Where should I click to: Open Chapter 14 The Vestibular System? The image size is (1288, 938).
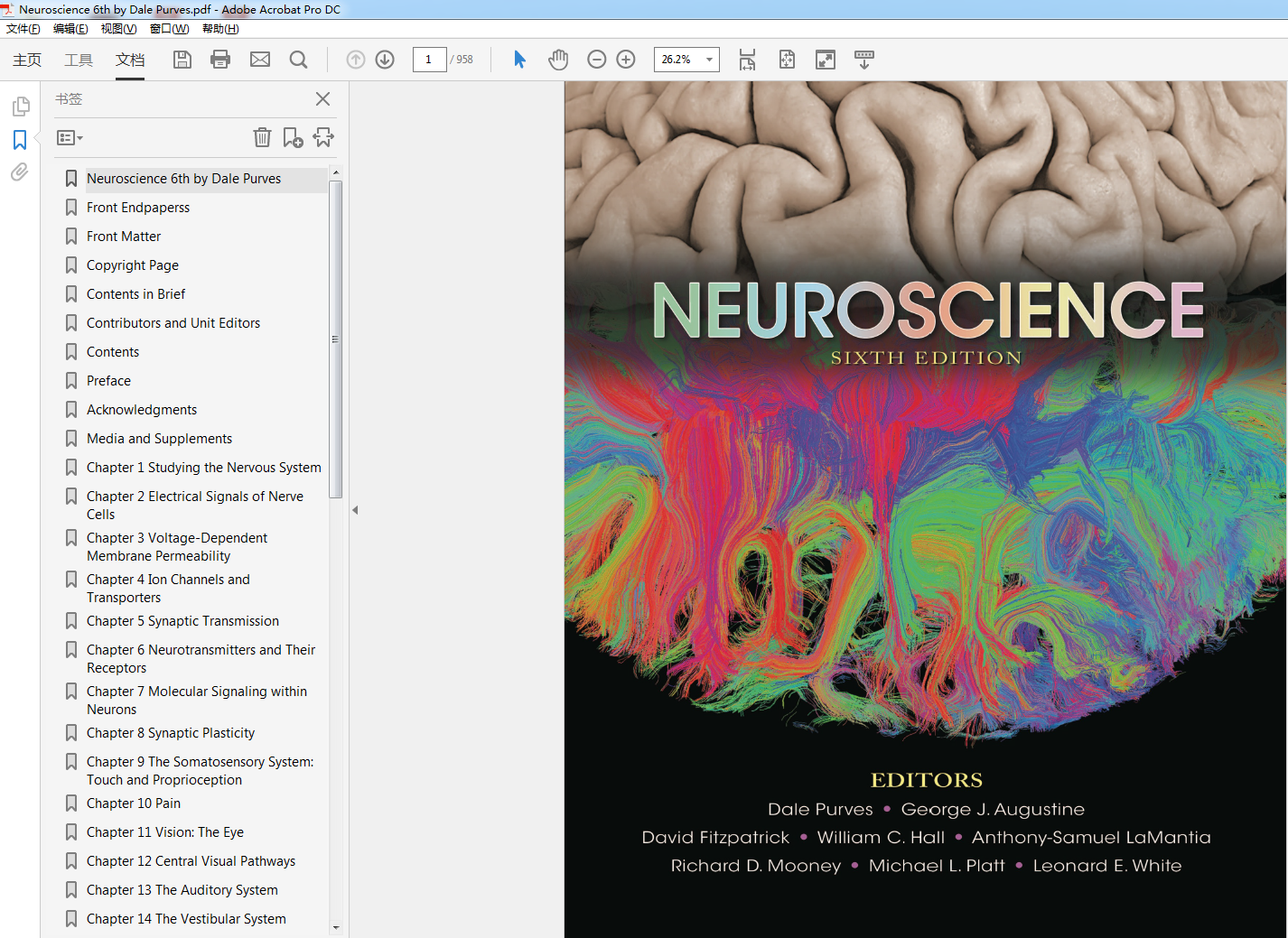[x=186, y=919]
